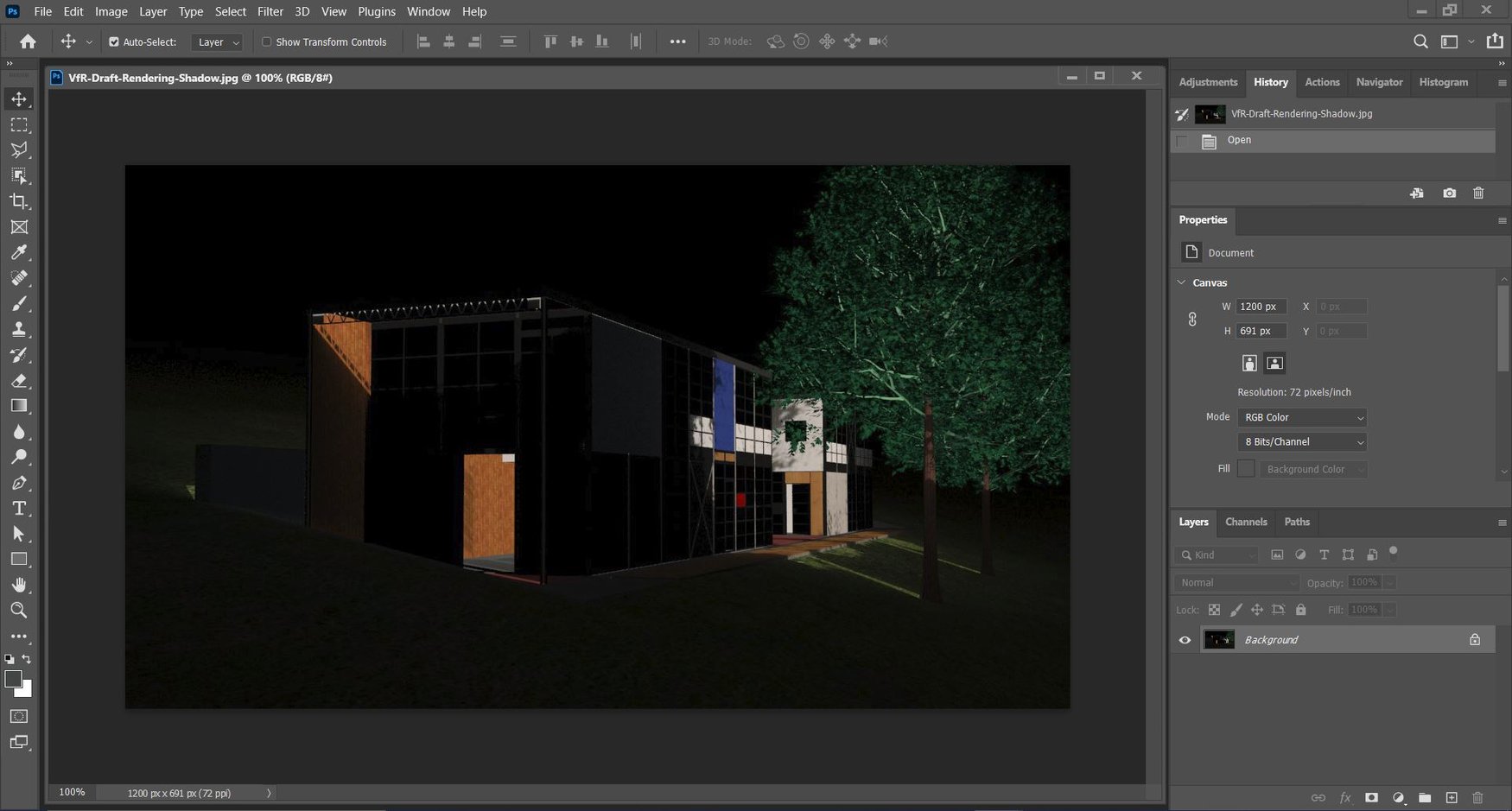1512x811 pixels.
Task: Select the Horizontal Type tool
Action: click(x=18, y=508)
